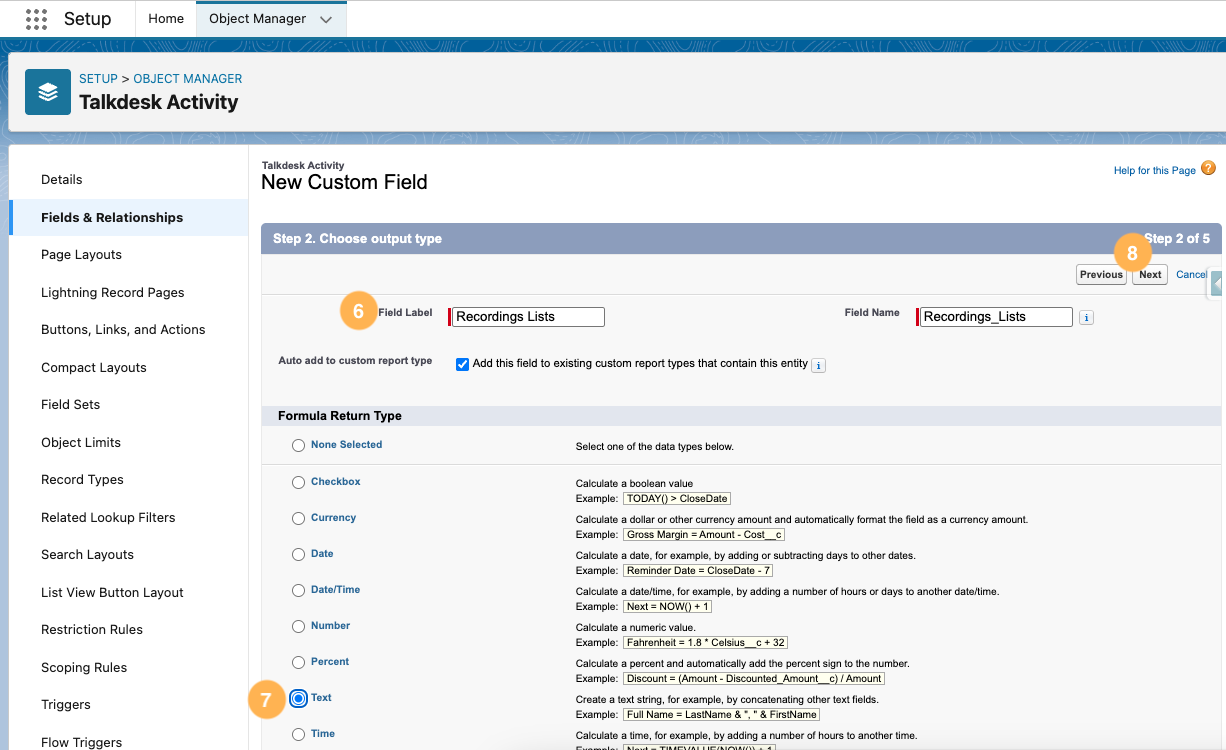This screenshot has height=750, width=1226.
Task: Select the None Selected radio button
Action: point(298,446)
